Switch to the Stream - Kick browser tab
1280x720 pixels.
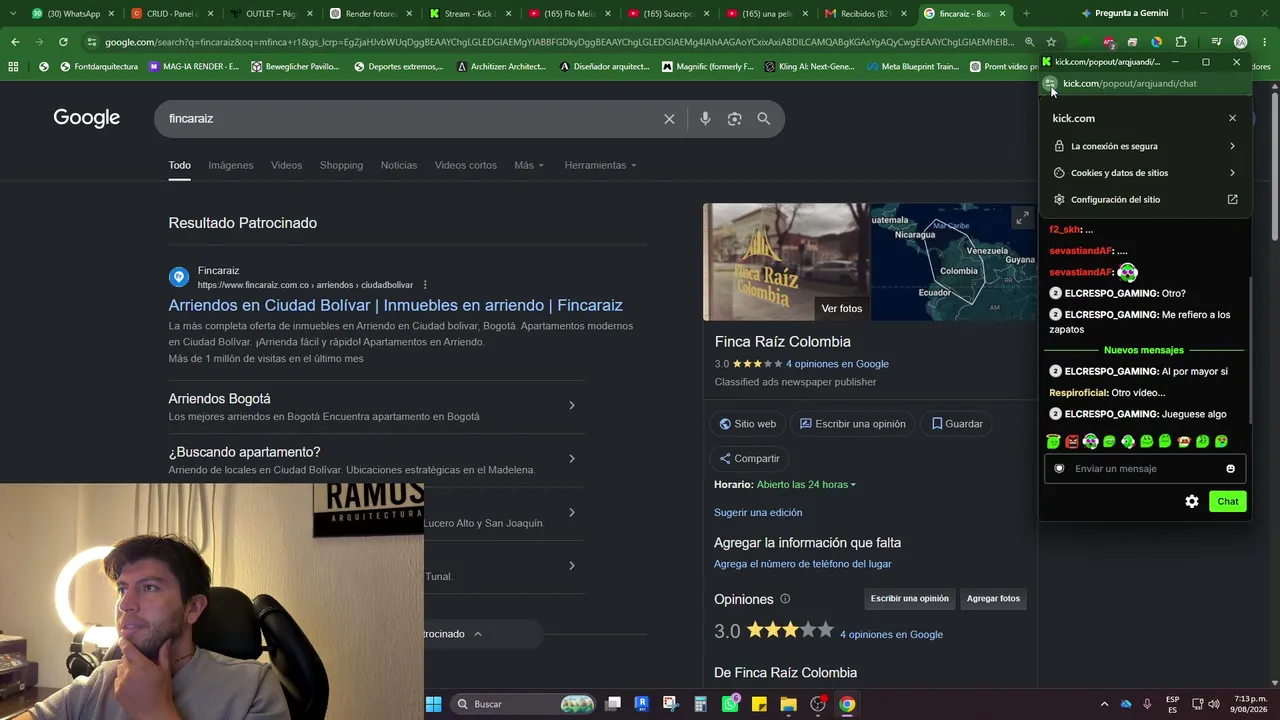(x=470, y=14)
